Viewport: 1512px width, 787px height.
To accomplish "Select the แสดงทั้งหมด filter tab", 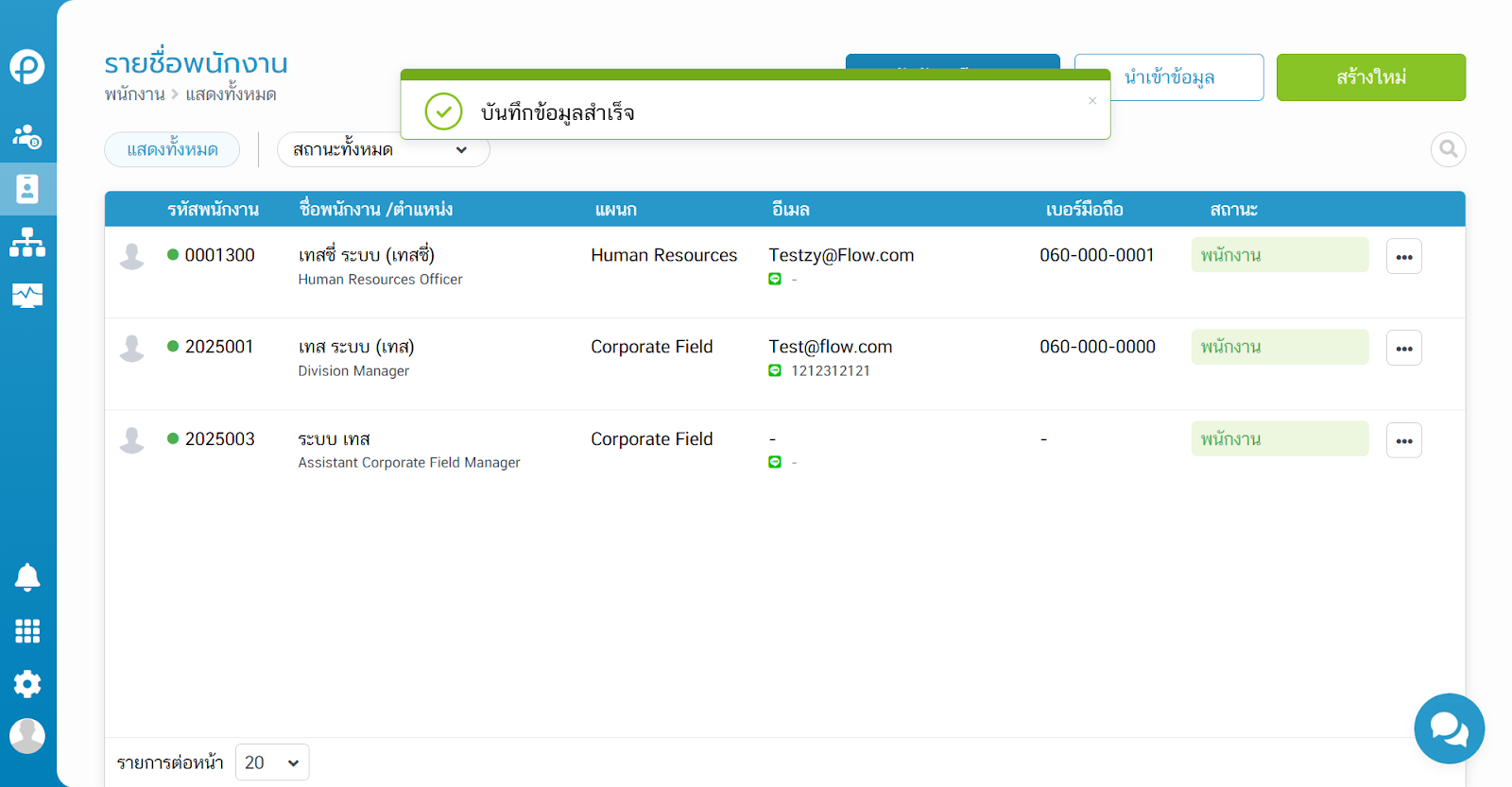I will coord(172,150).
